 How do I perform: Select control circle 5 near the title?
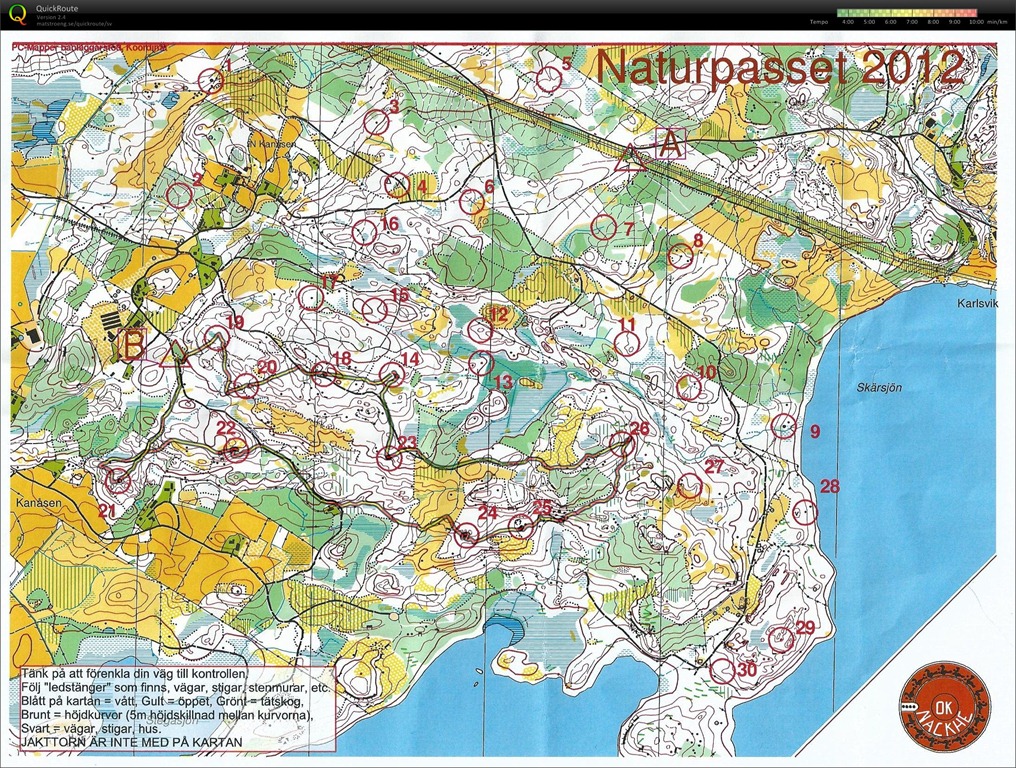pyautogui.click(x=546, y=79)
